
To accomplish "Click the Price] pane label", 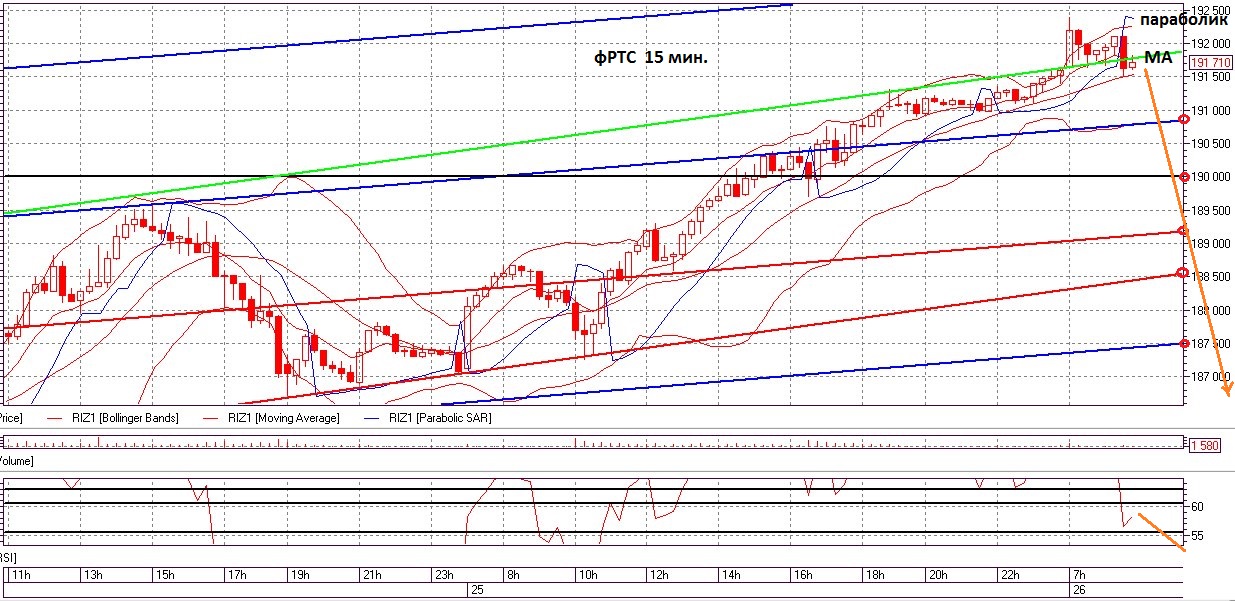I will tap(12, 418).
